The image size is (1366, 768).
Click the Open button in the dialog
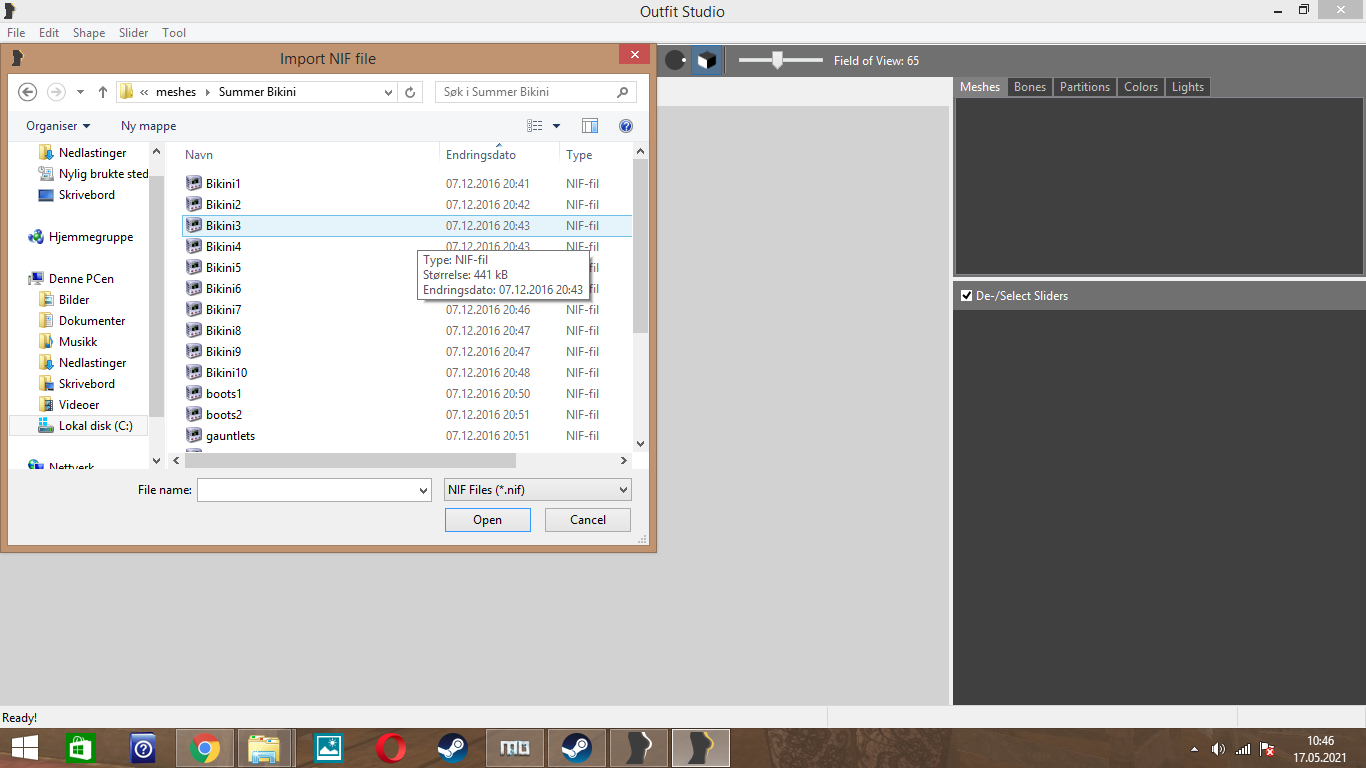[488, 520]
